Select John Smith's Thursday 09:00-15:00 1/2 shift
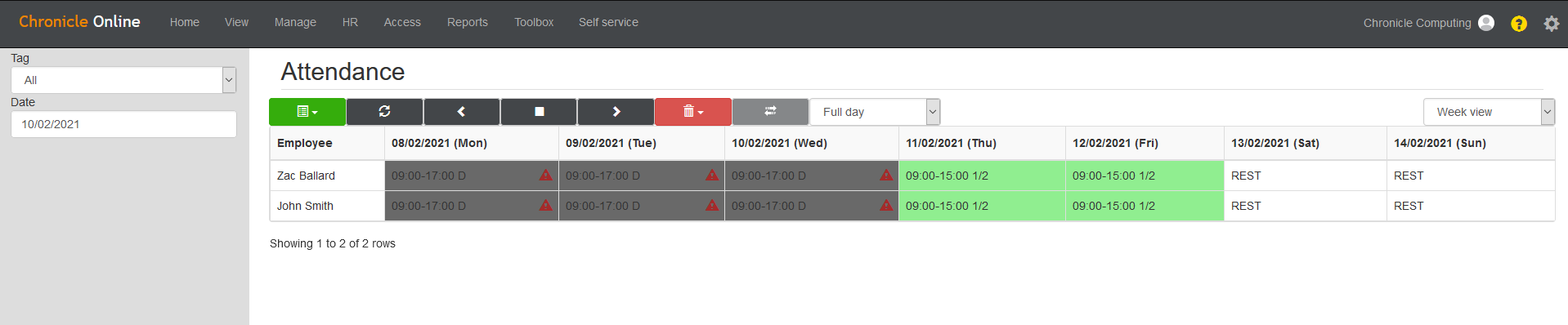Screen dimensions: 1568x325 tap(982, 206)
